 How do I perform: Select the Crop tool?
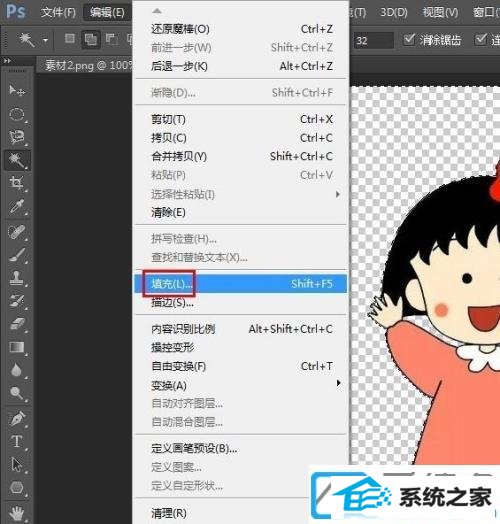coord(17,183)
